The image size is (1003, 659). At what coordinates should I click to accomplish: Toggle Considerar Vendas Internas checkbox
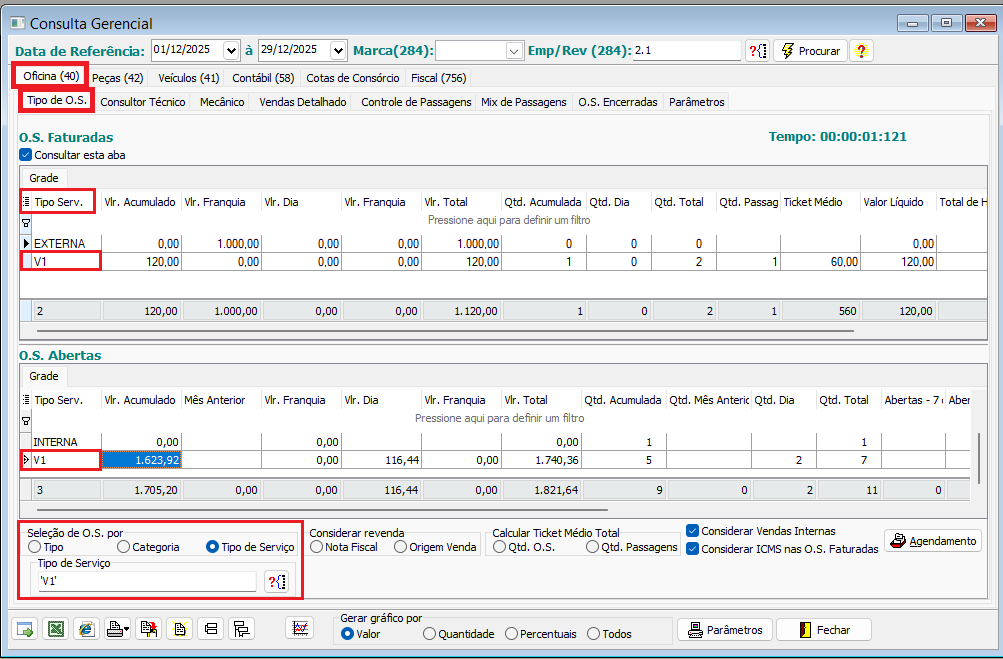coord(693,531)
